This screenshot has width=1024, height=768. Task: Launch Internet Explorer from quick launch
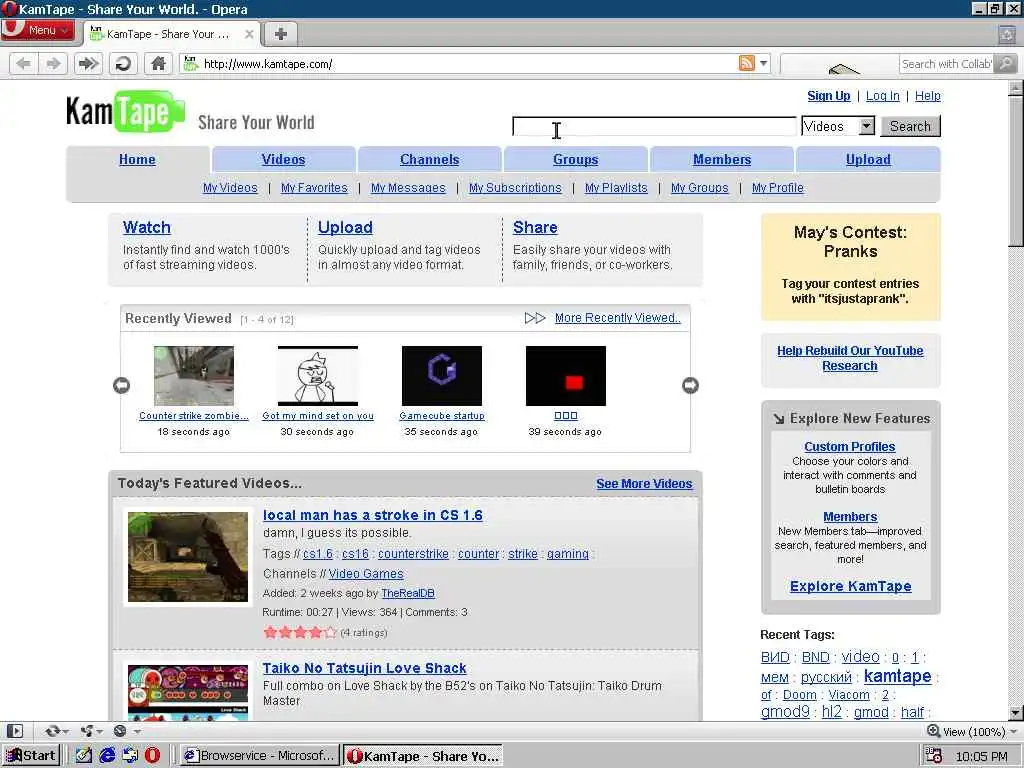click(x=107, y=756)
